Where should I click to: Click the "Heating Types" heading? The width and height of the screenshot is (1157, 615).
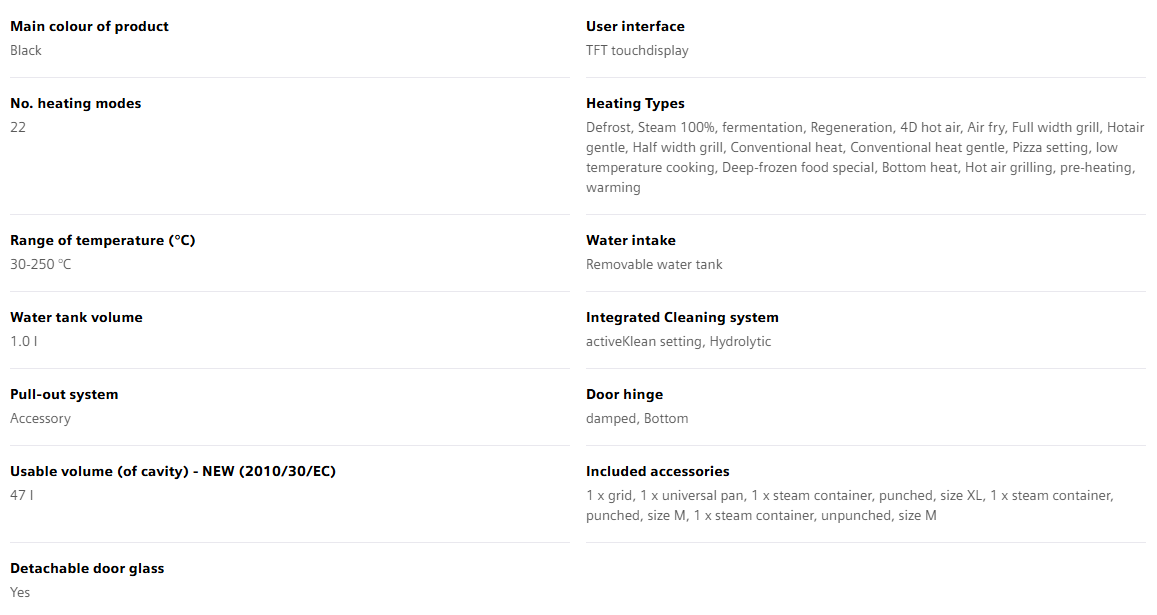(x=635, y=104)
